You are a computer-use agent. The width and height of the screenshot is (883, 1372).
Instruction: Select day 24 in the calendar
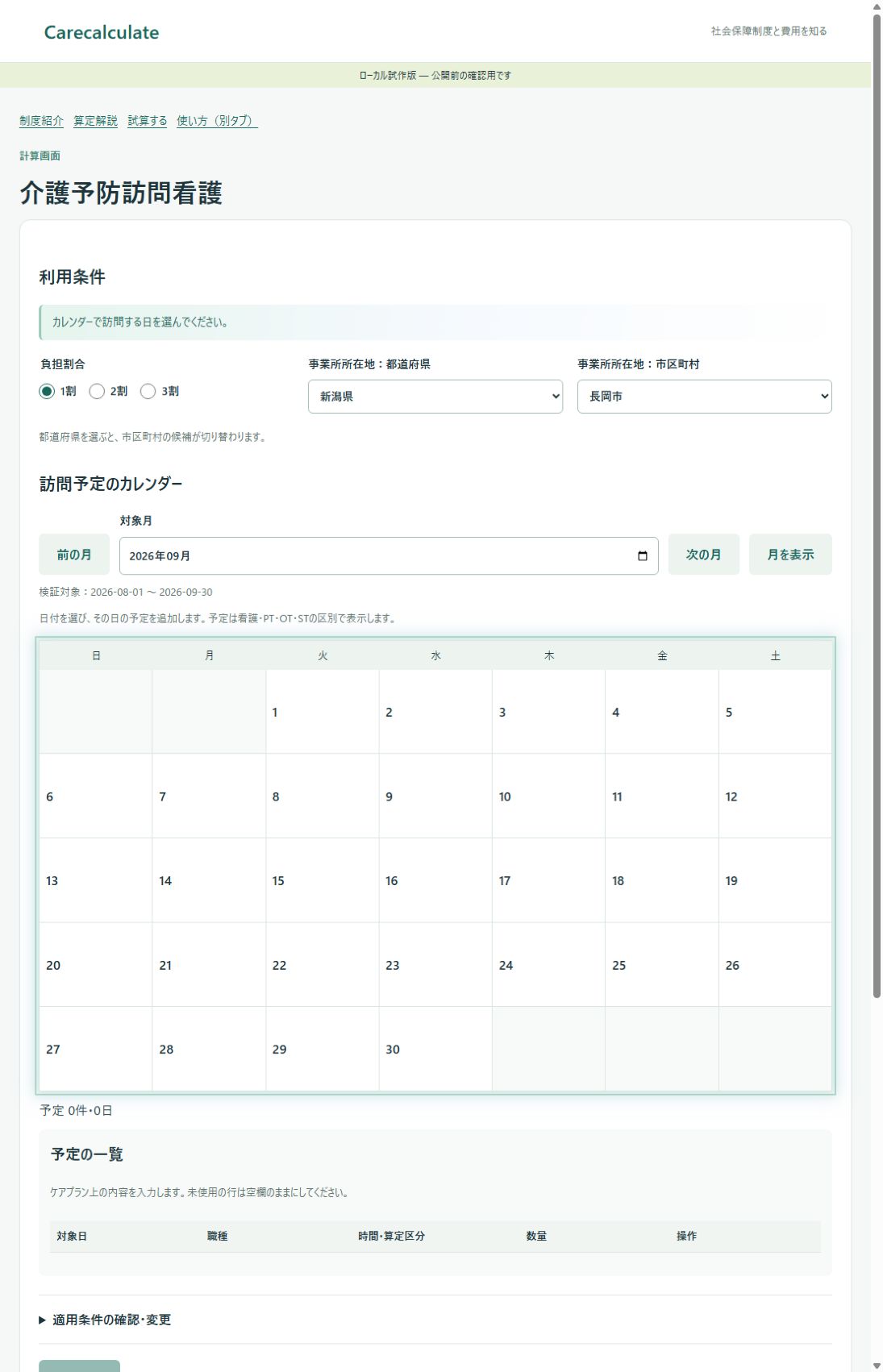point(549,965)
